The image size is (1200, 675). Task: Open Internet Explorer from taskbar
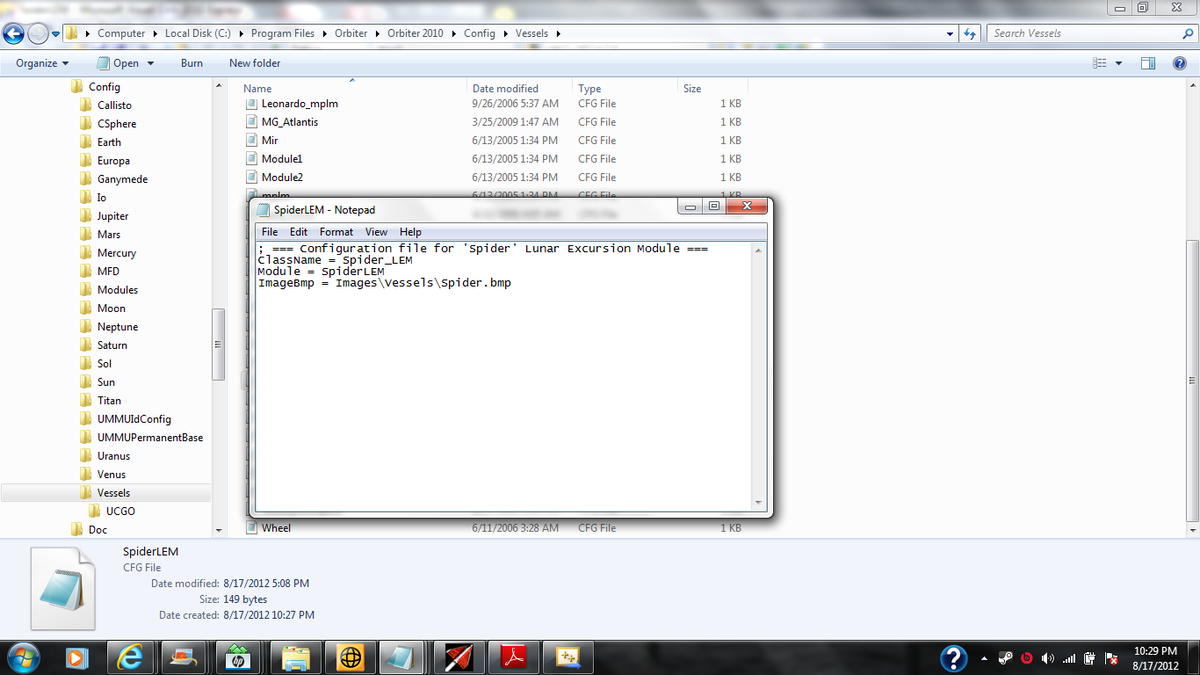tap(131, 656)
